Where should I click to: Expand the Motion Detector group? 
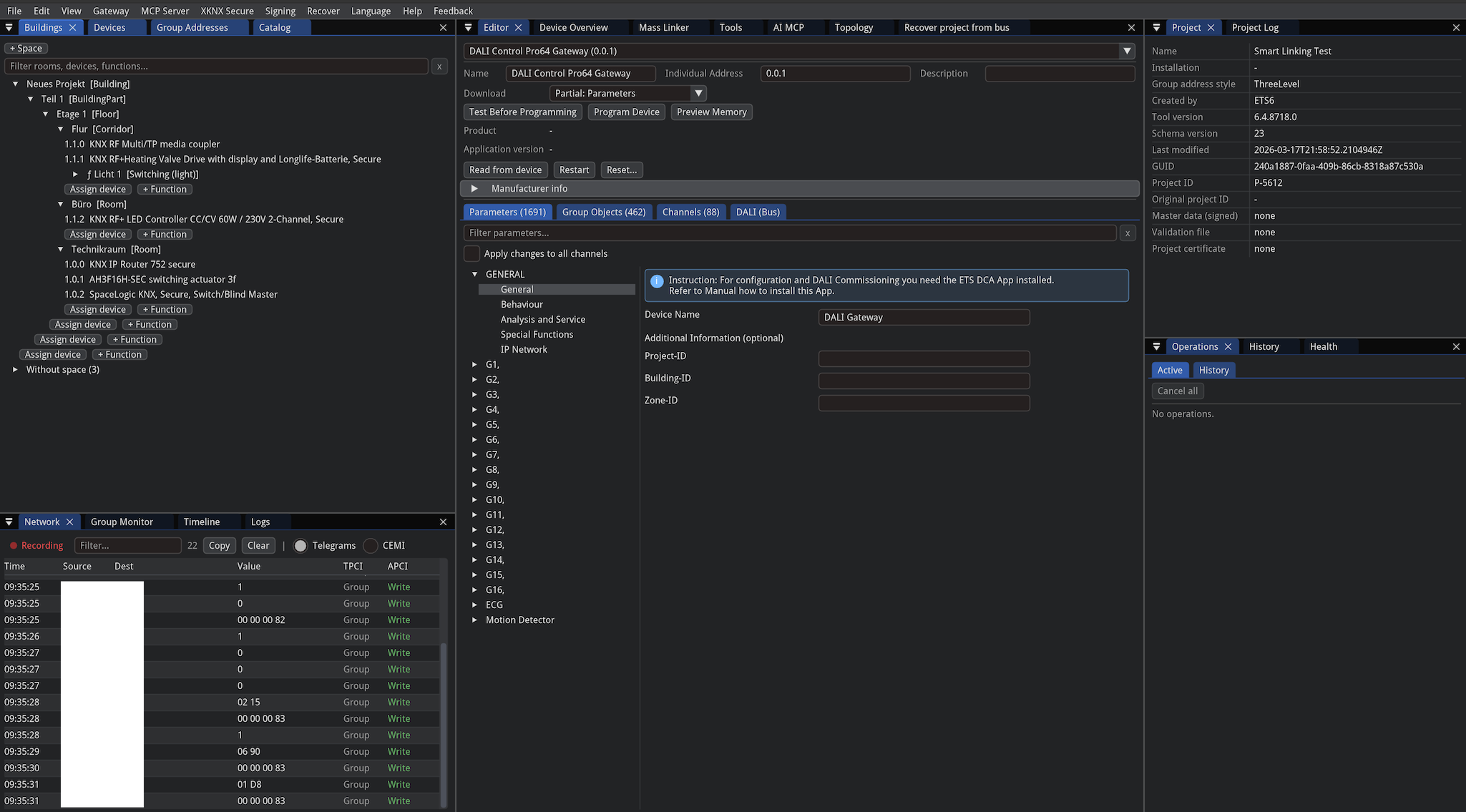click(474, 620)
